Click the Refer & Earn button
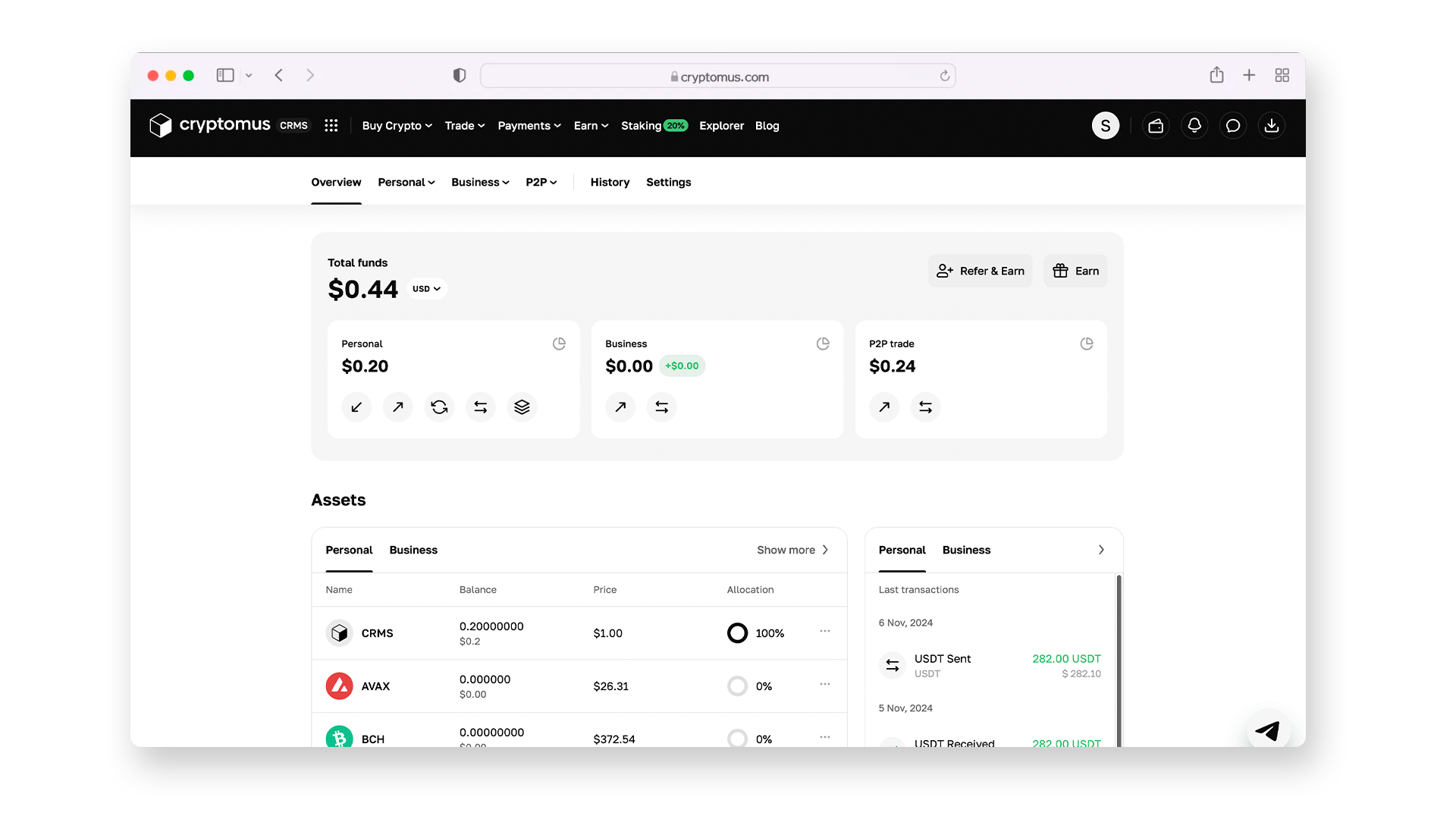Viewport: 1456px width, 819px height. tap(981, 271)
